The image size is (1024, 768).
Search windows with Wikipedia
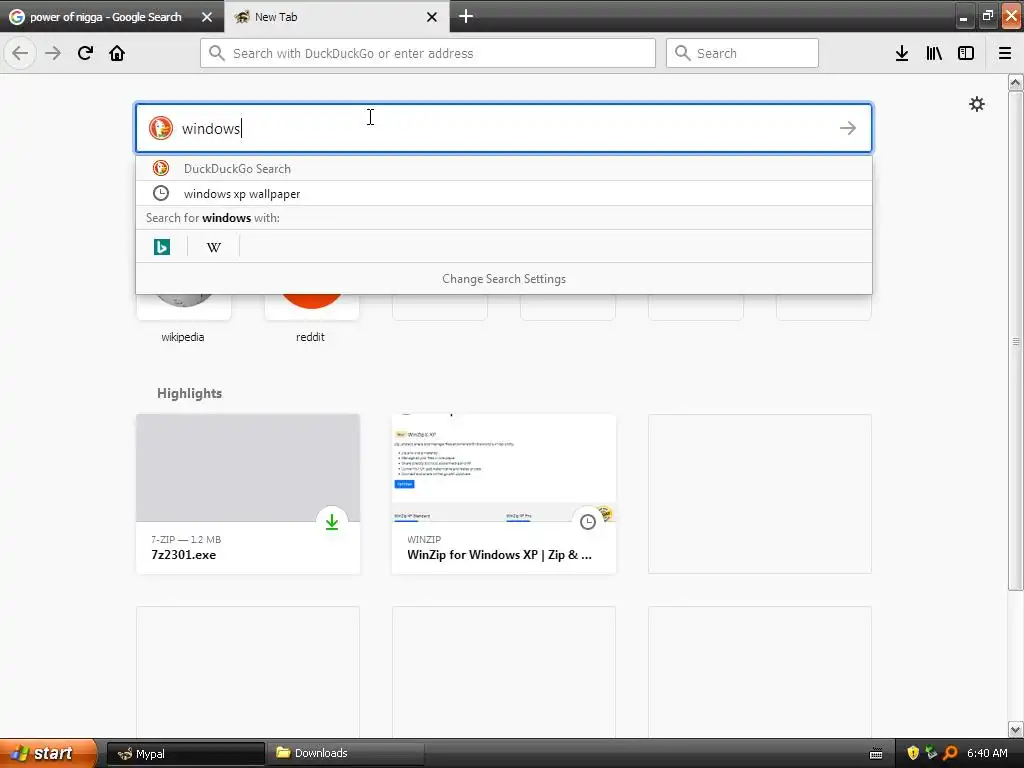[x=214, y=247]
